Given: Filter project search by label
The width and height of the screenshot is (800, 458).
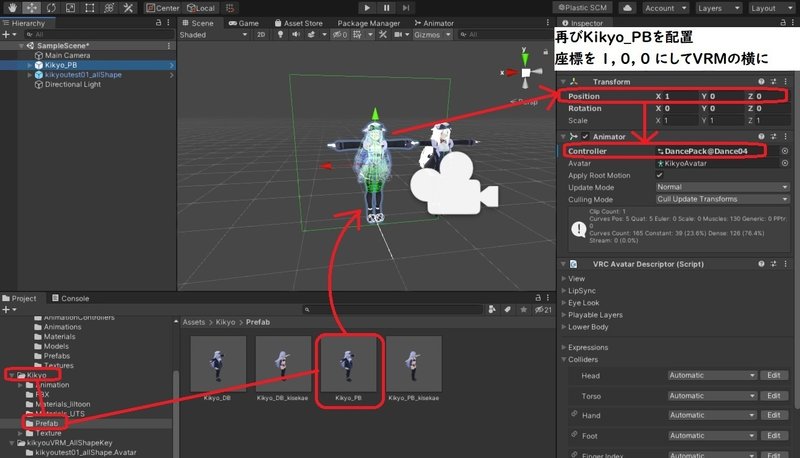Looking at the screenshot, I should 508,310.
